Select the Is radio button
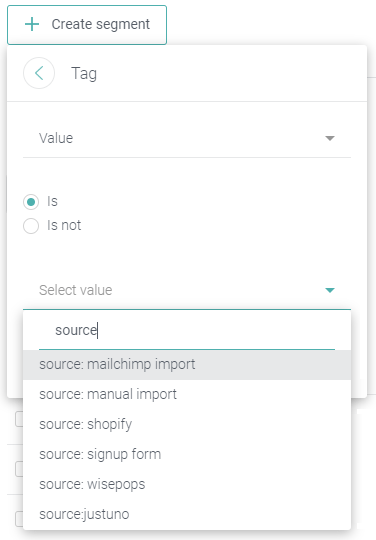Viewport: 376px width, 540px height. 31,202
